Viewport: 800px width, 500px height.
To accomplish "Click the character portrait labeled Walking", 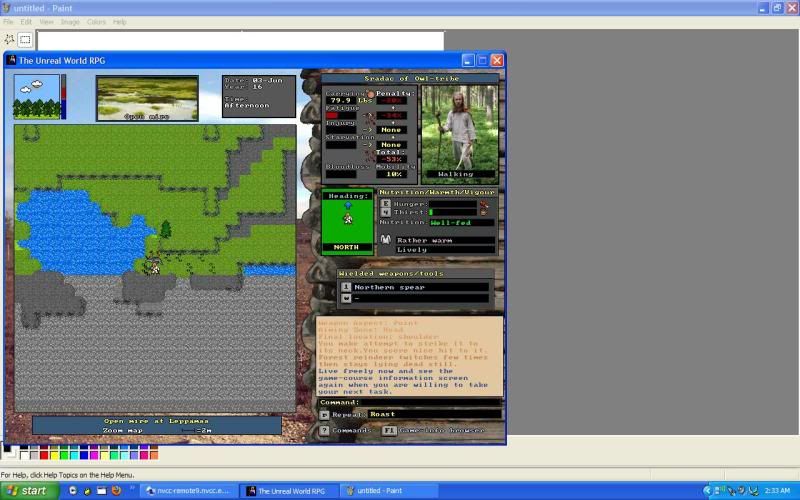I will point(460,133).
